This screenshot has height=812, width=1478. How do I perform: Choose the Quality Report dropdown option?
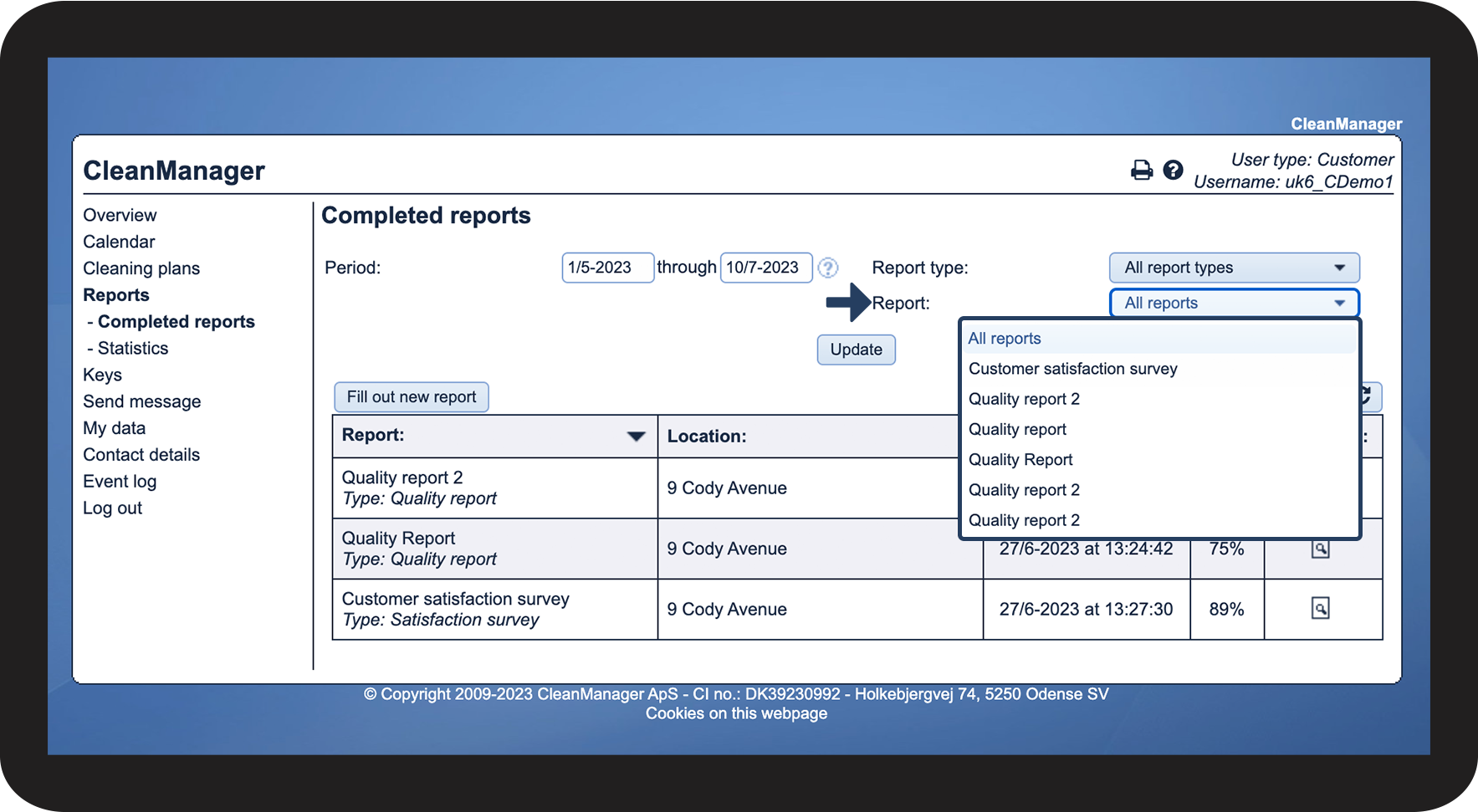click(x=1020, y=460)
